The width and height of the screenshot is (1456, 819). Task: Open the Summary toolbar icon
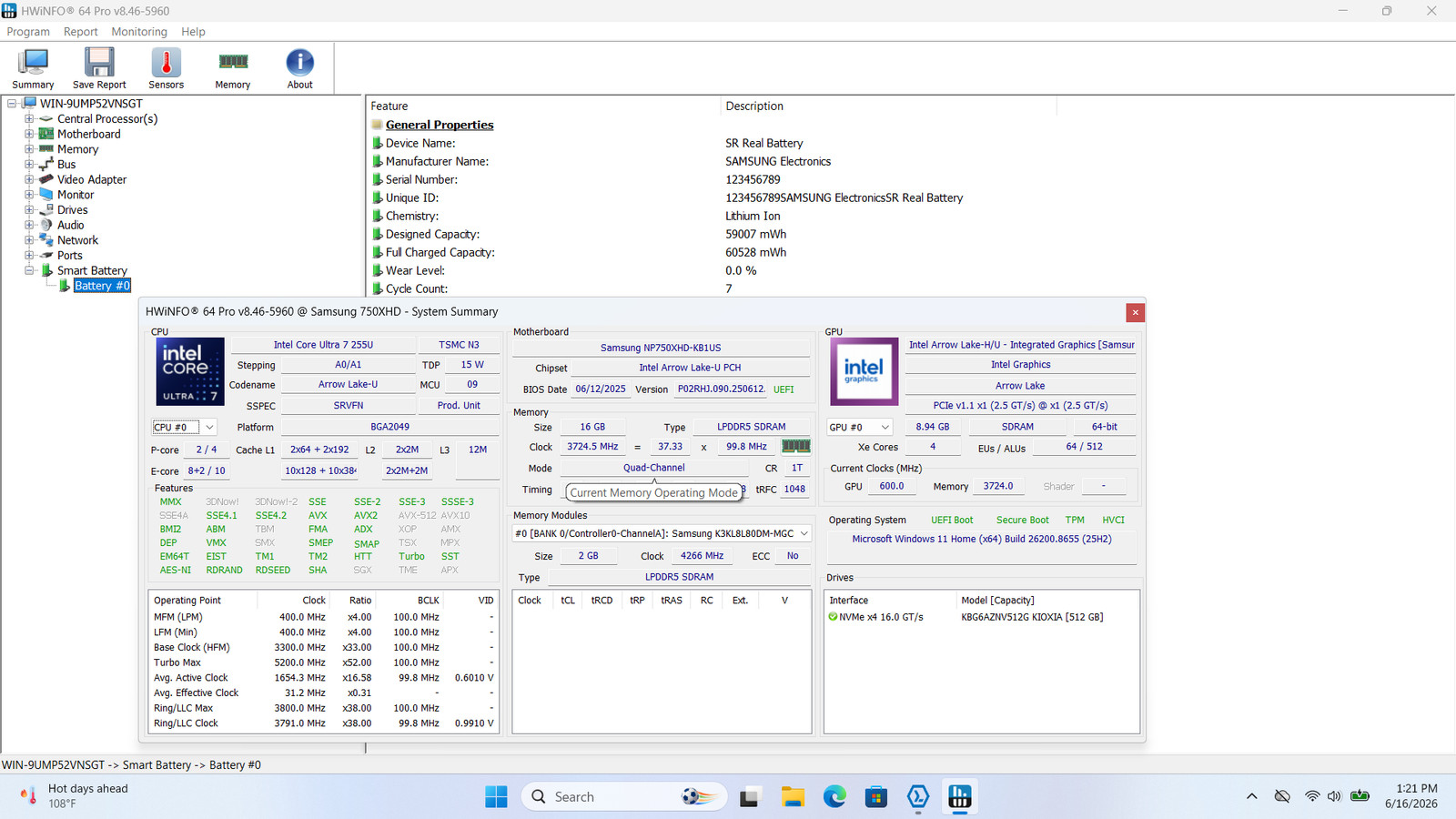pyautogui.click(x=33, y=68)
